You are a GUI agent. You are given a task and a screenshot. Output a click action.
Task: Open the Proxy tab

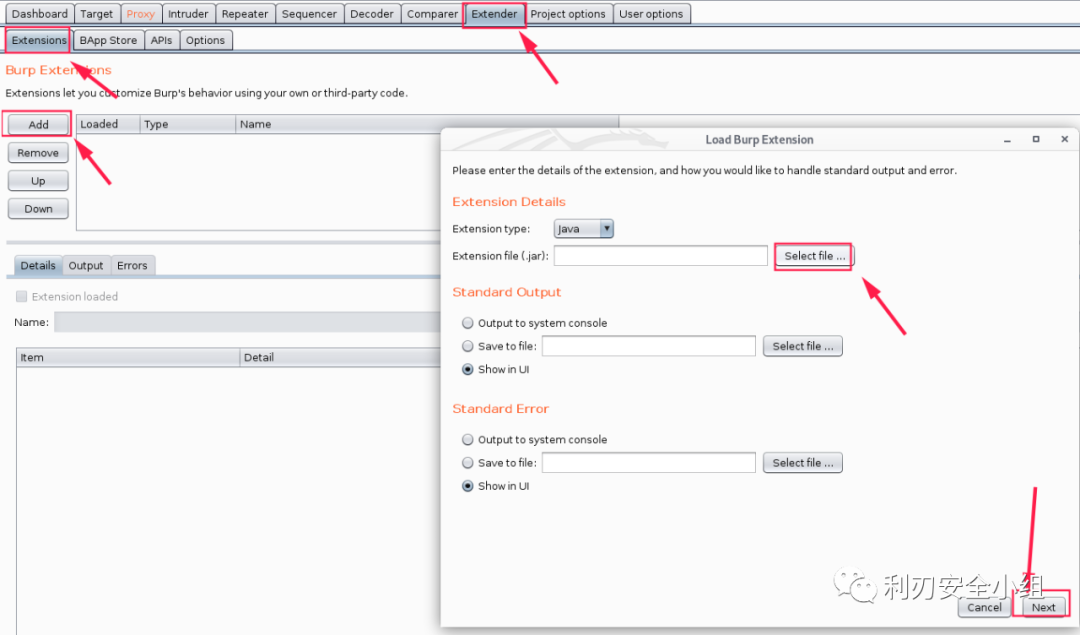pyautogui.click(x=141, y=14)
